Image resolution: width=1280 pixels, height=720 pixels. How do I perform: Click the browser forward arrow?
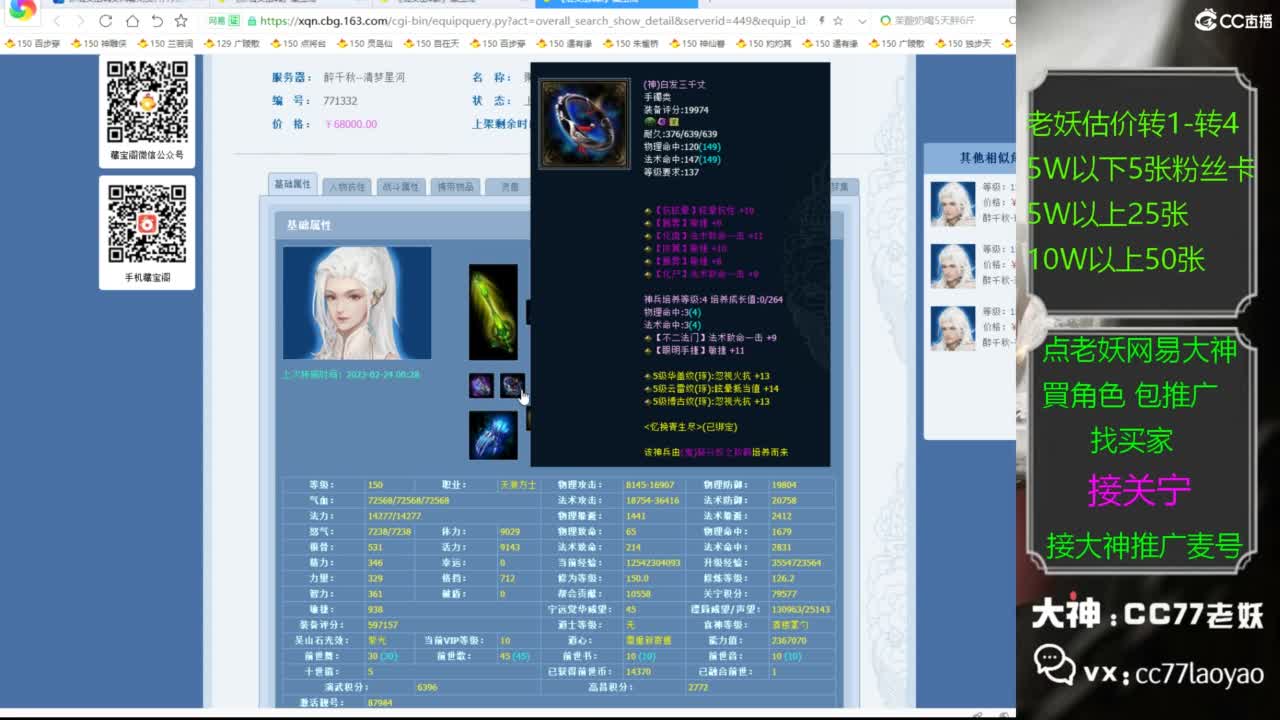[81, 21]
